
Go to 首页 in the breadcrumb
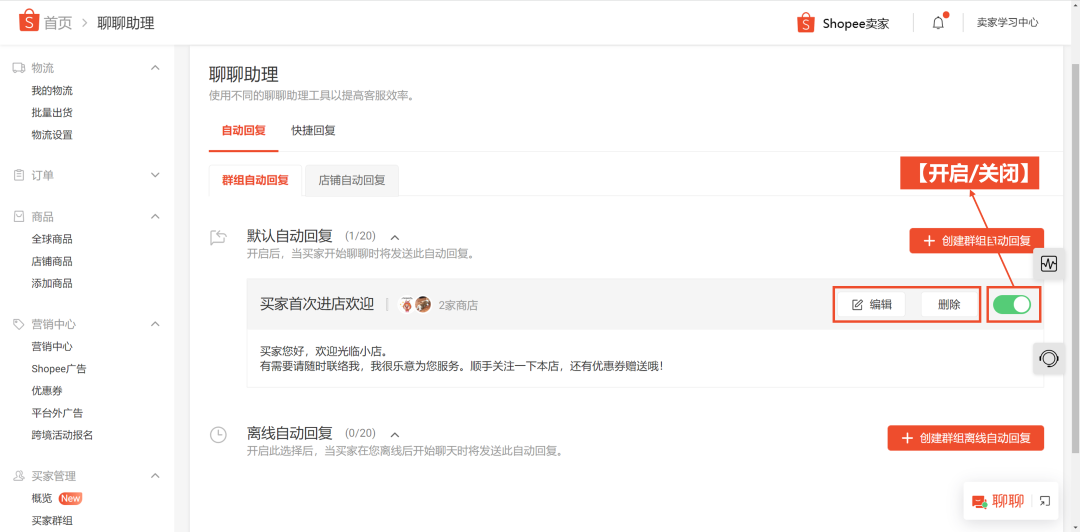coord(57,22)
